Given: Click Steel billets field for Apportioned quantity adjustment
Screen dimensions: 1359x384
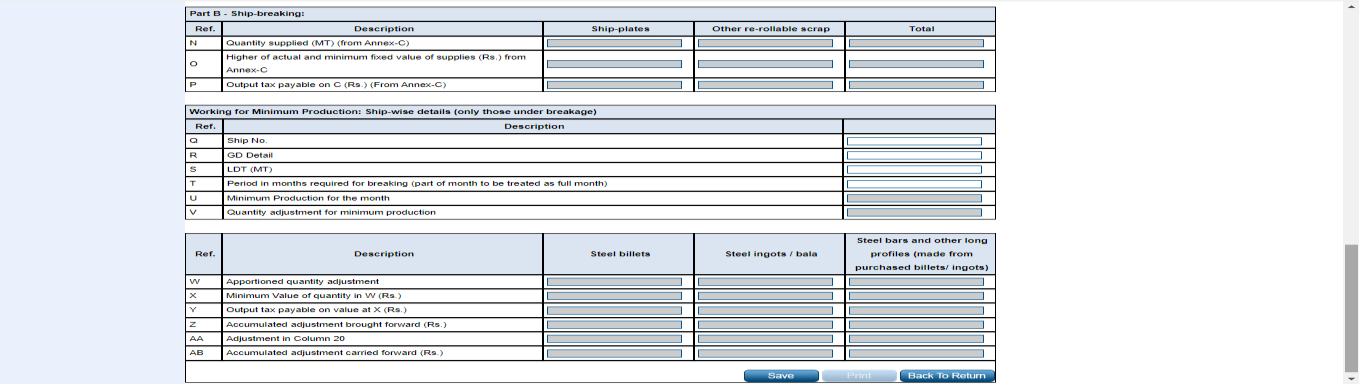Looking at the screenshot, I should tap(614, 282).
